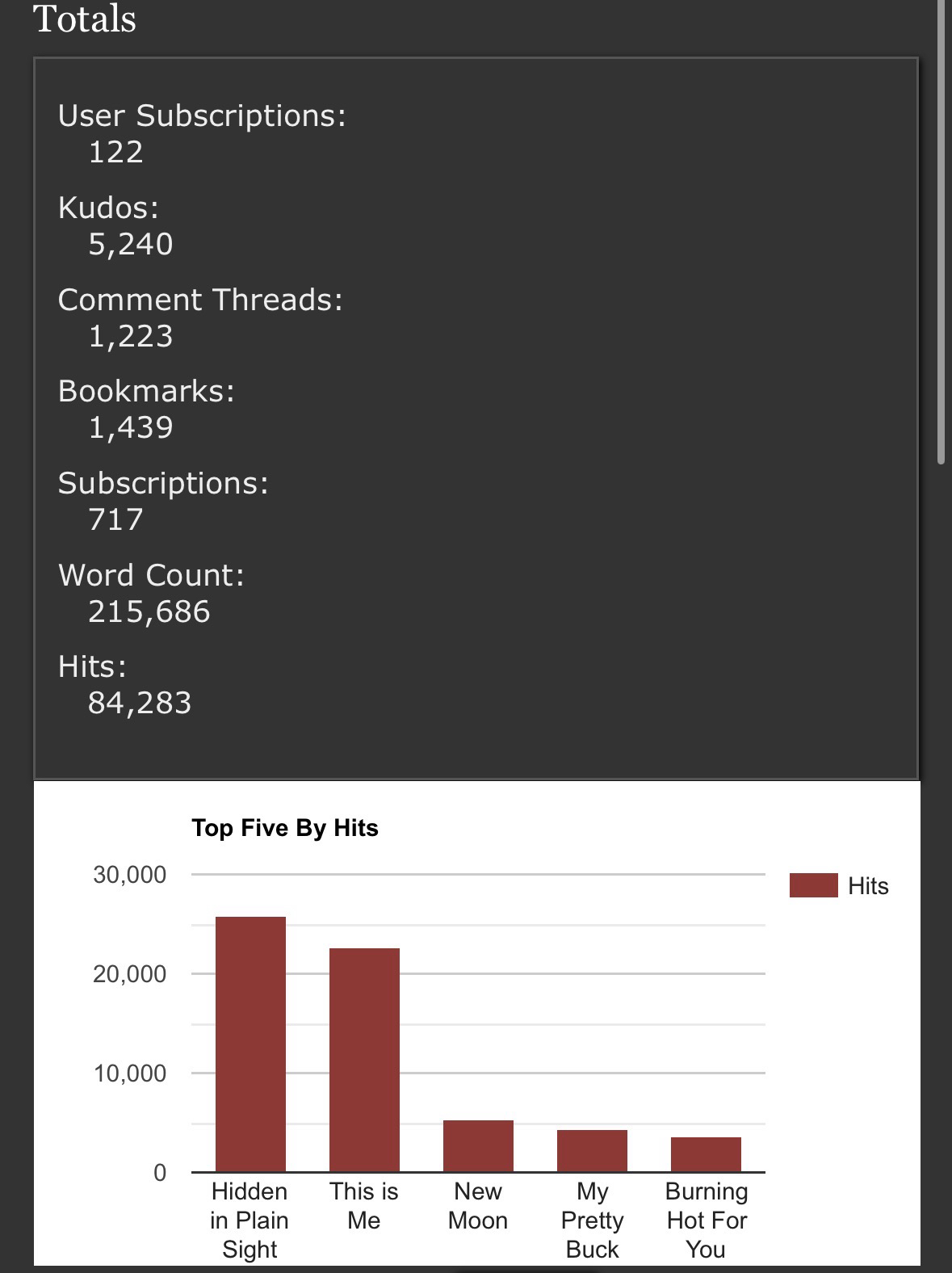
Task: Click the Top Five By Hits title
Action: pos(285,828)
